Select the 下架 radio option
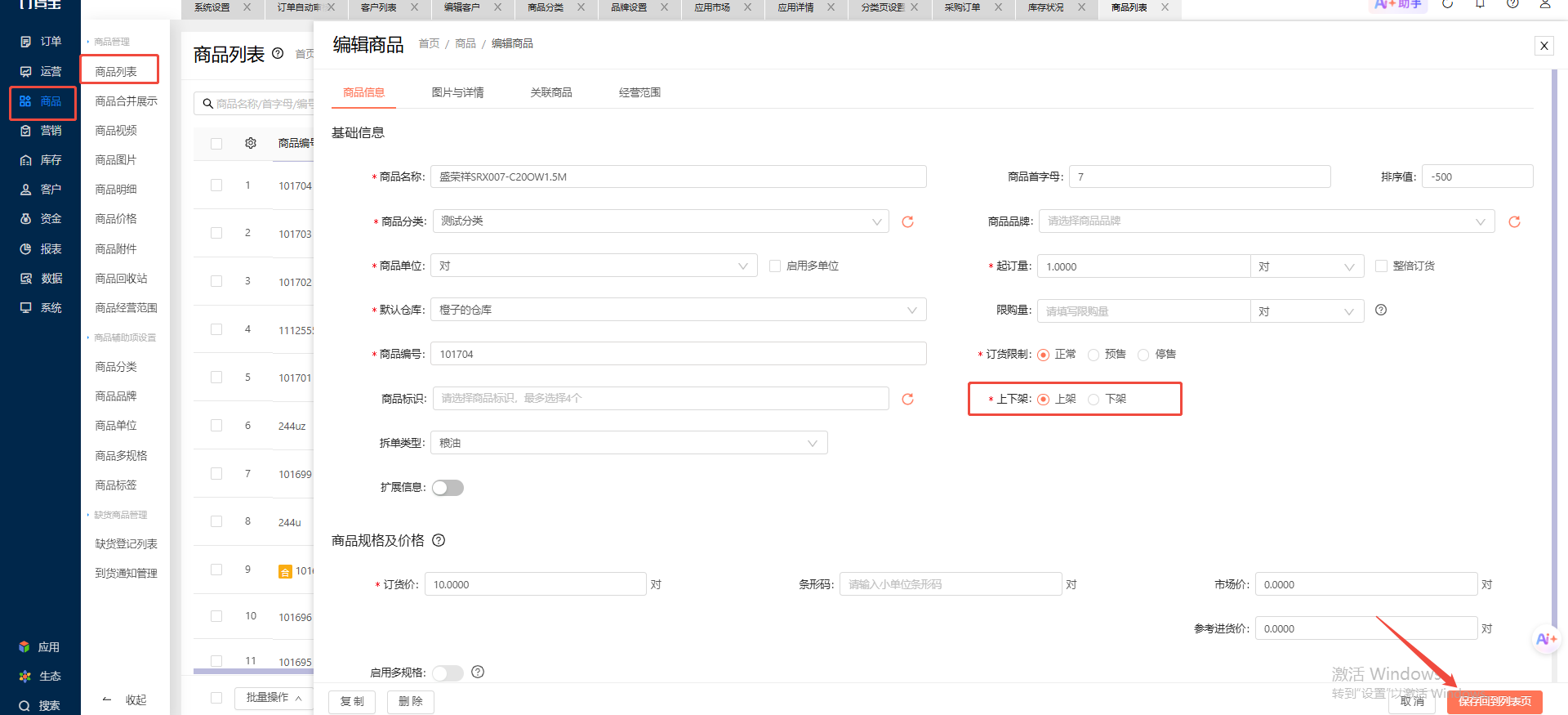The image size is (1568, 715). coord(1094,400)
